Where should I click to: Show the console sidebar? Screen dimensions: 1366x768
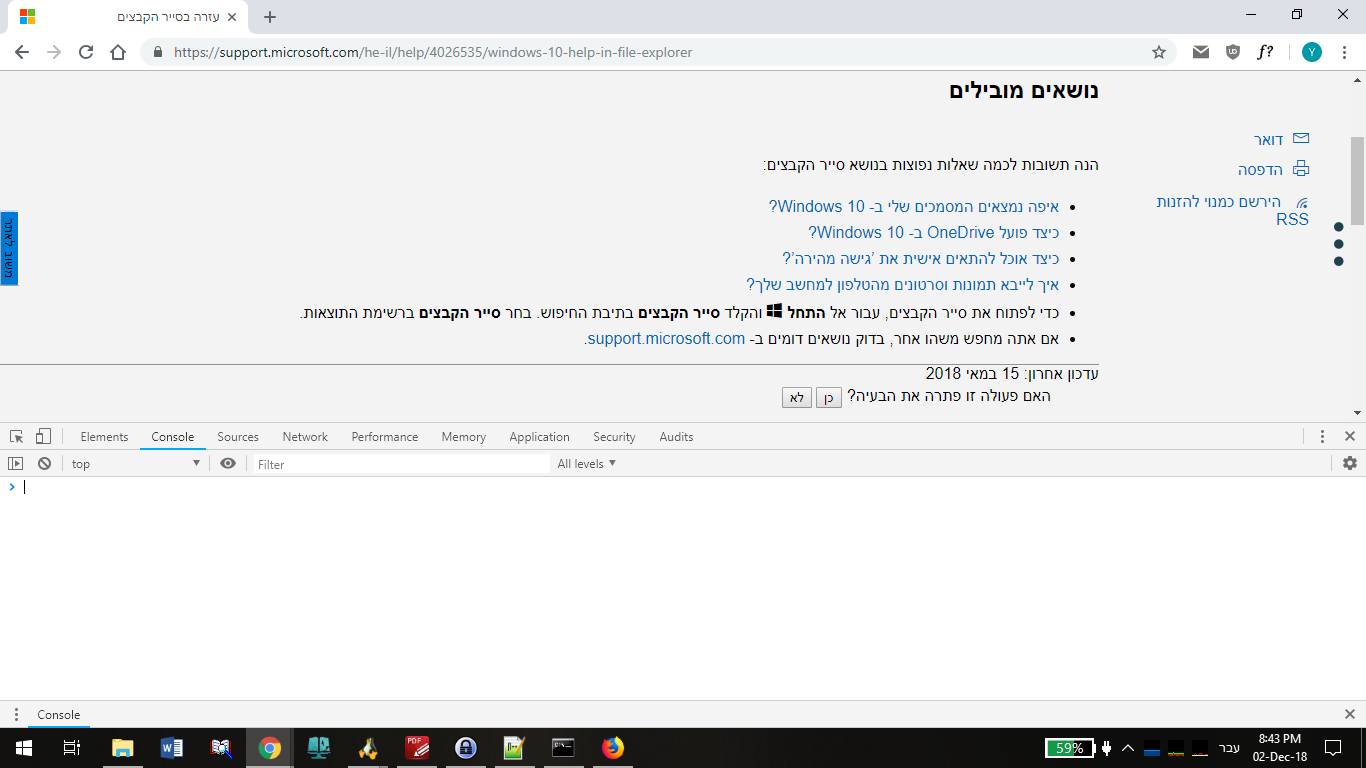coord(15,464)
